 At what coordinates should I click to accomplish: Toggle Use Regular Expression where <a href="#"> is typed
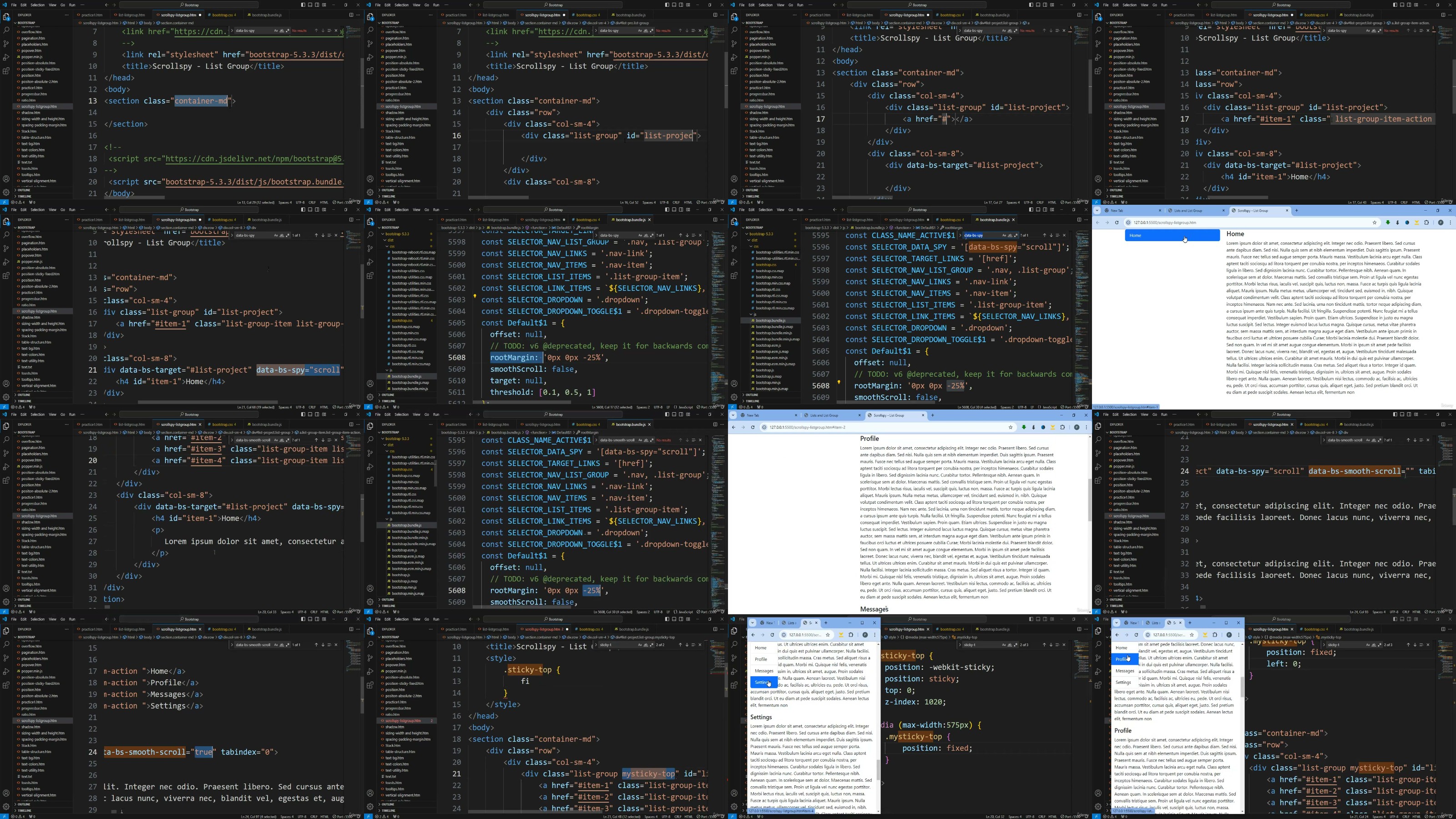[1016, 30]
